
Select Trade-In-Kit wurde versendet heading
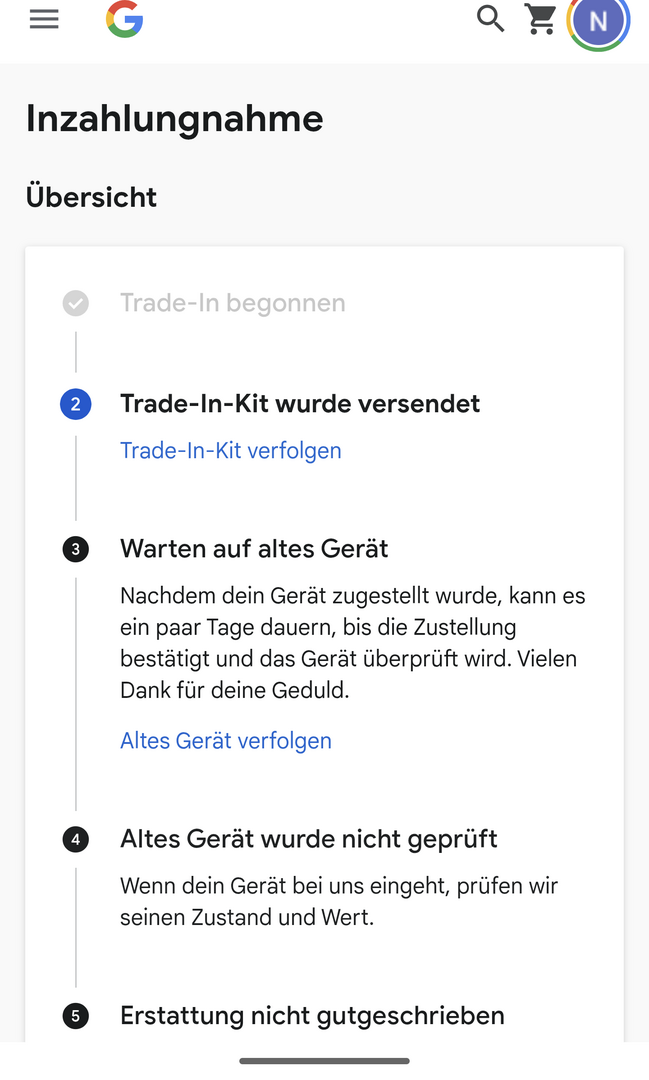pos(300,404)
